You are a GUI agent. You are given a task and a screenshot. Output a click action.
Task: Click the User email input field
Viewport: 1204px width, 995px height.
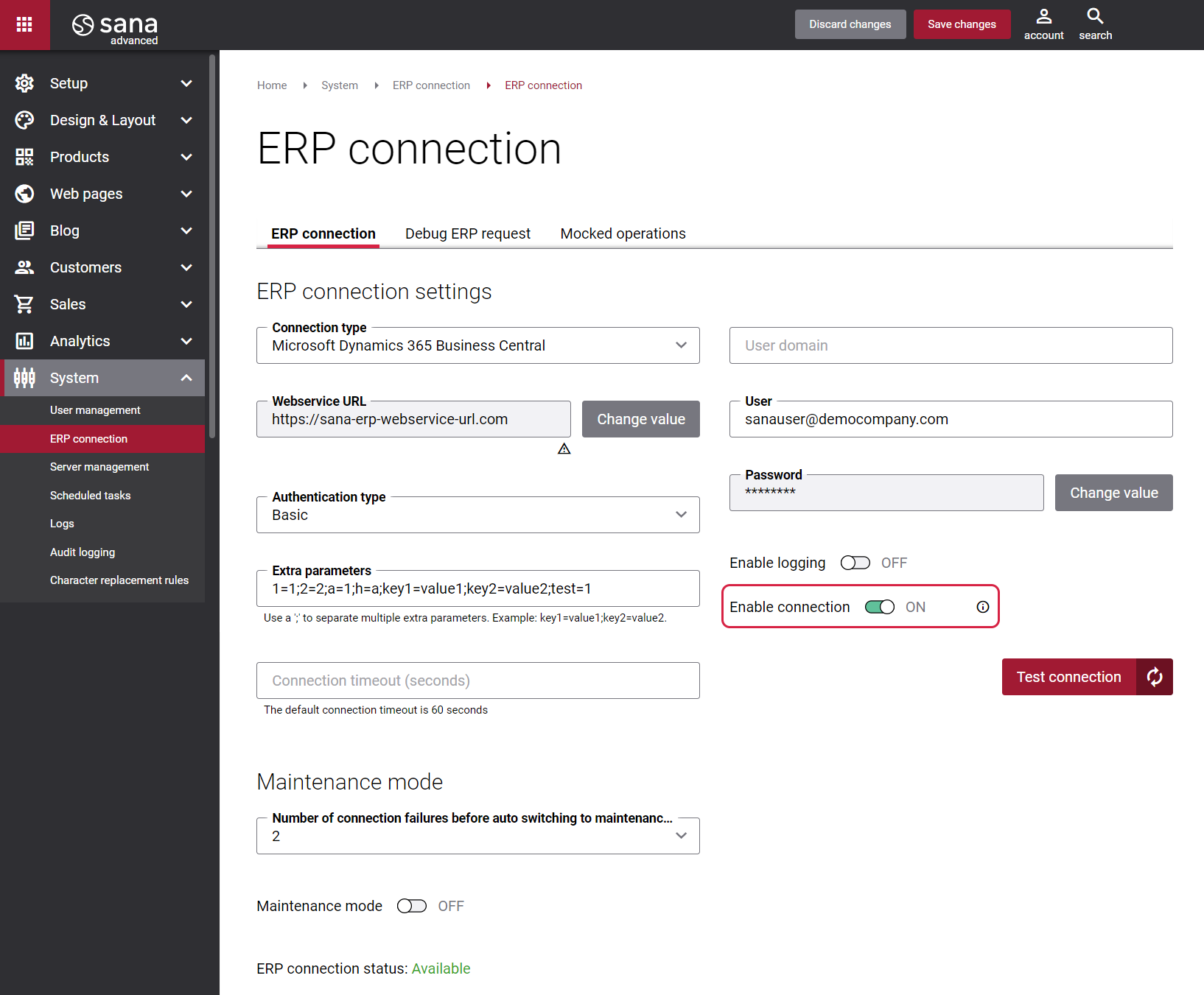[x=951, y=419]
